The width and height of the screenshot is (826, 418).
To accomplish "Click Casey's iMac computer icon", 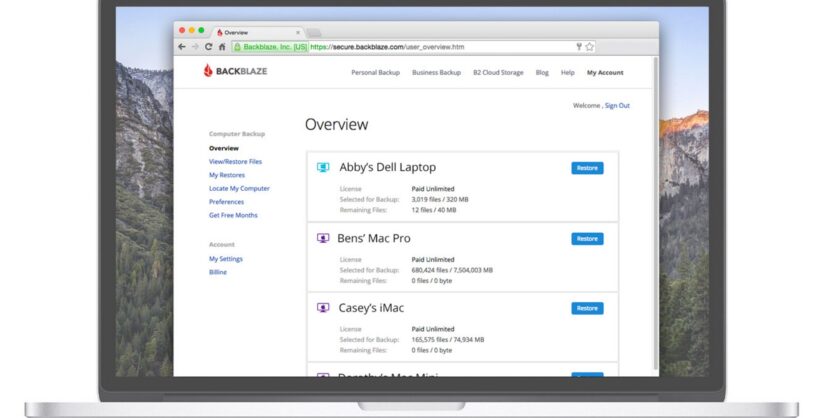I will coord(323,308).
